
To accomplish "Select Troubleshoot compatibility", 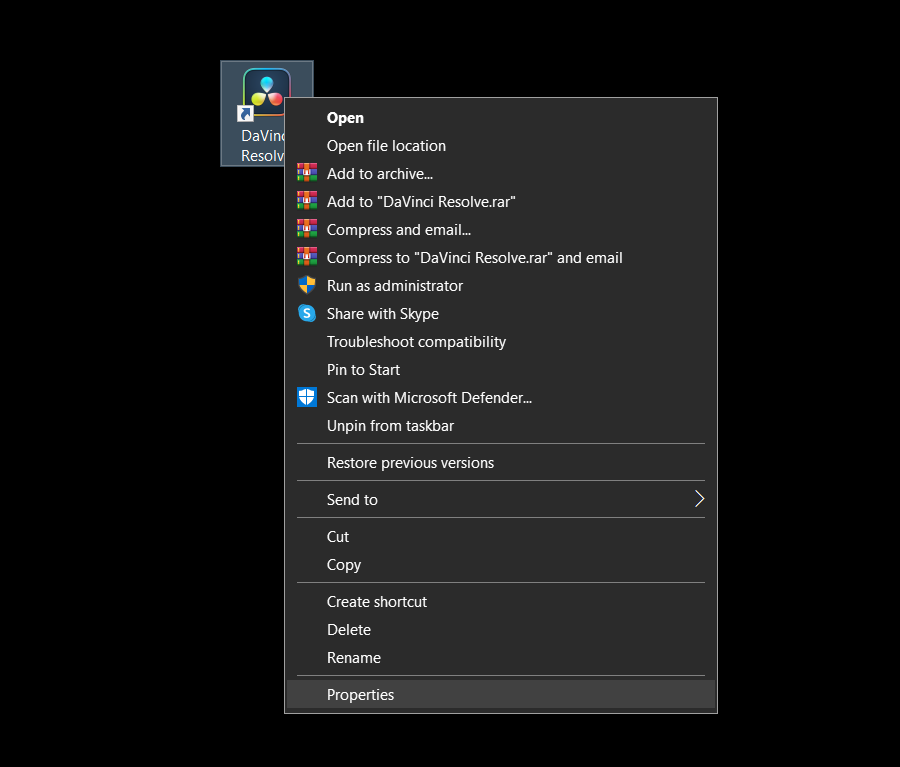I will coord(416,342).
